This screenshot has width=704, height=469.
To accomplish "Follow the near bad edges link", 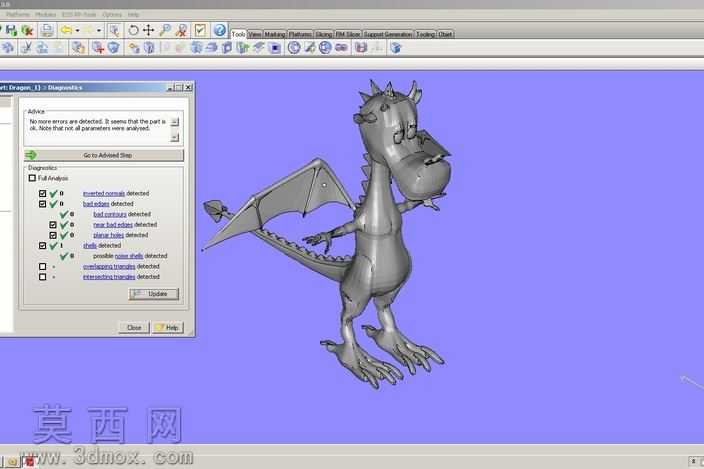I will (113, 225).
